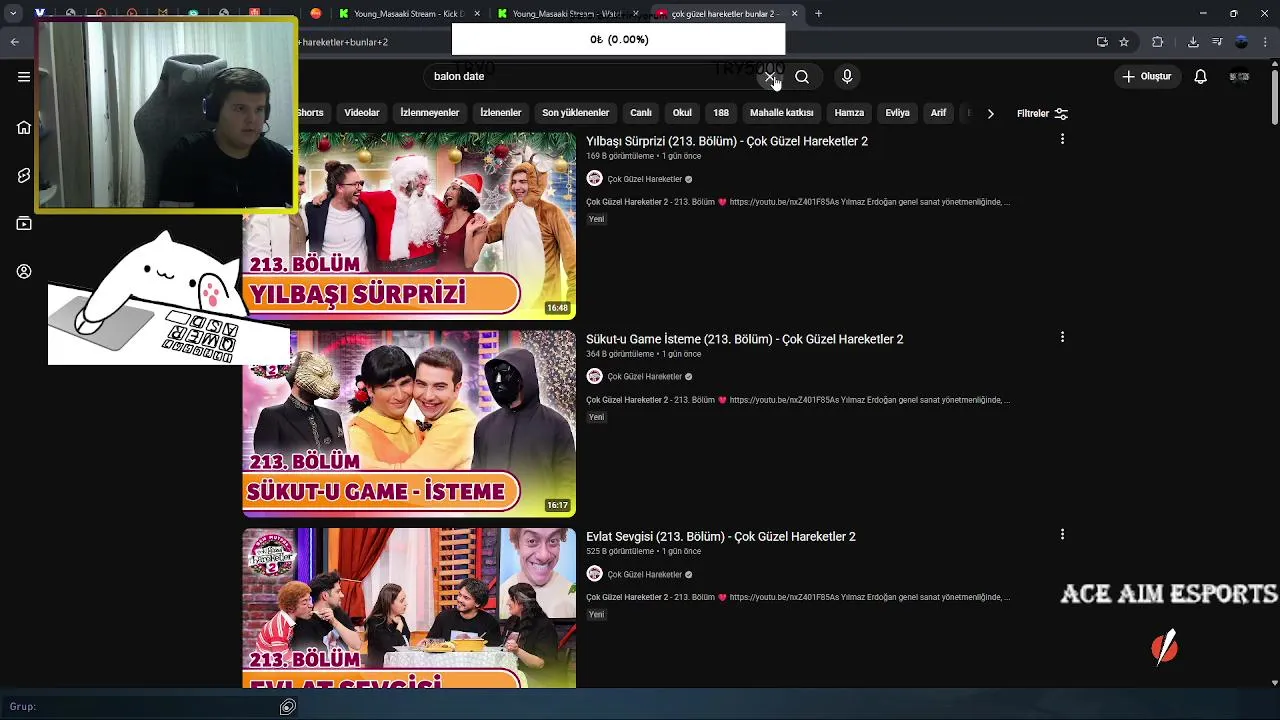1280x720 pixels.
Task: Open browser downloads
Action: [1193, 42]
